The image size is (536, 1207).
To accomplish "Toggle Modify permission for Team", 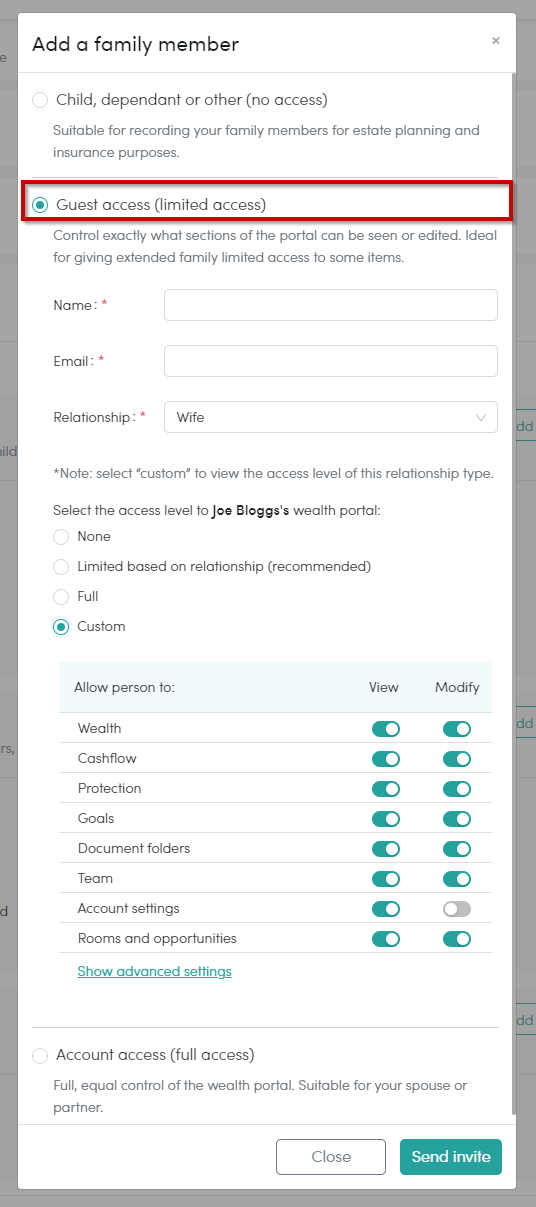I will pyautogui.click(x=457, y=879).
